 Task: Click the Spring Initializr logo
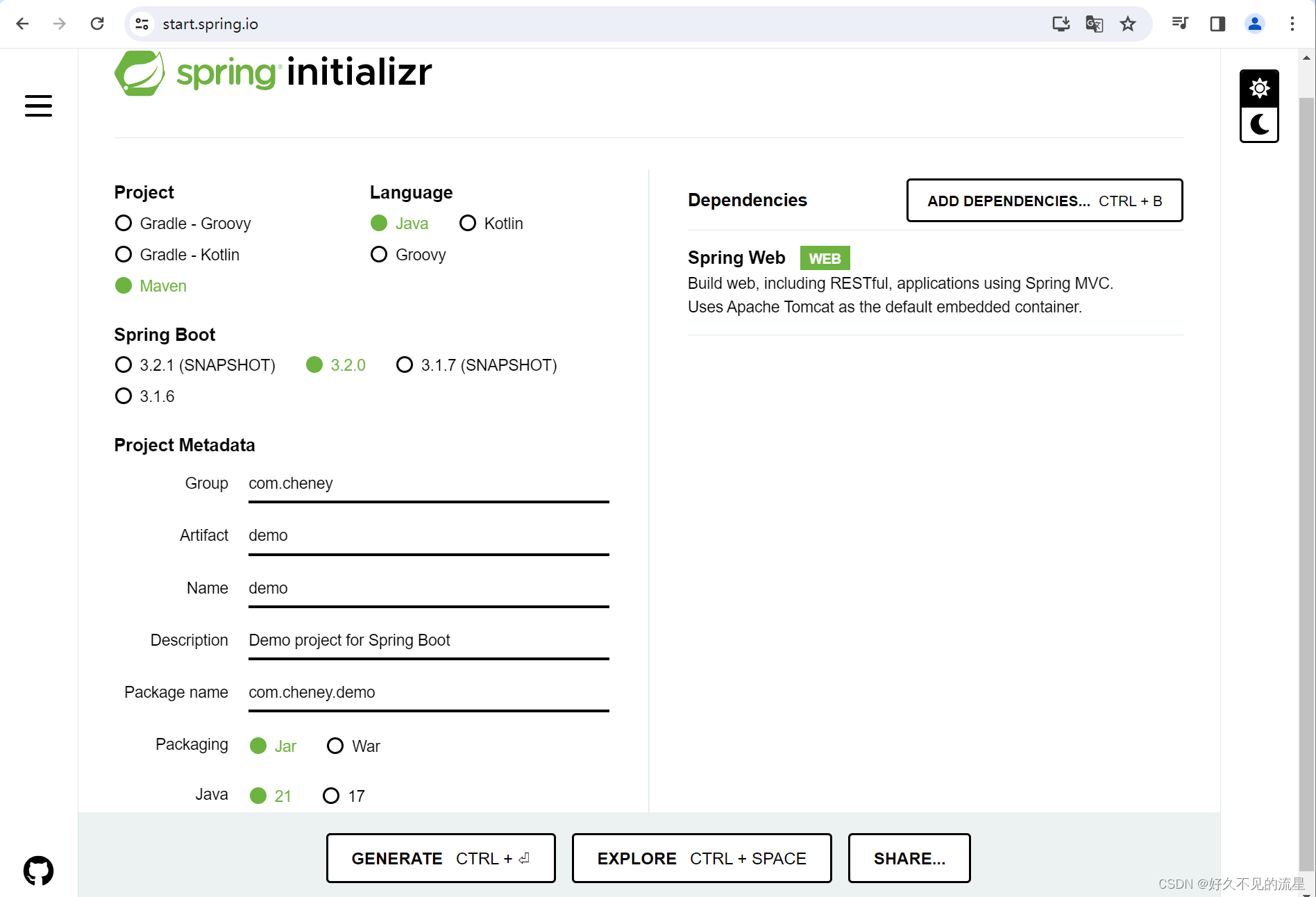point(273,72)
